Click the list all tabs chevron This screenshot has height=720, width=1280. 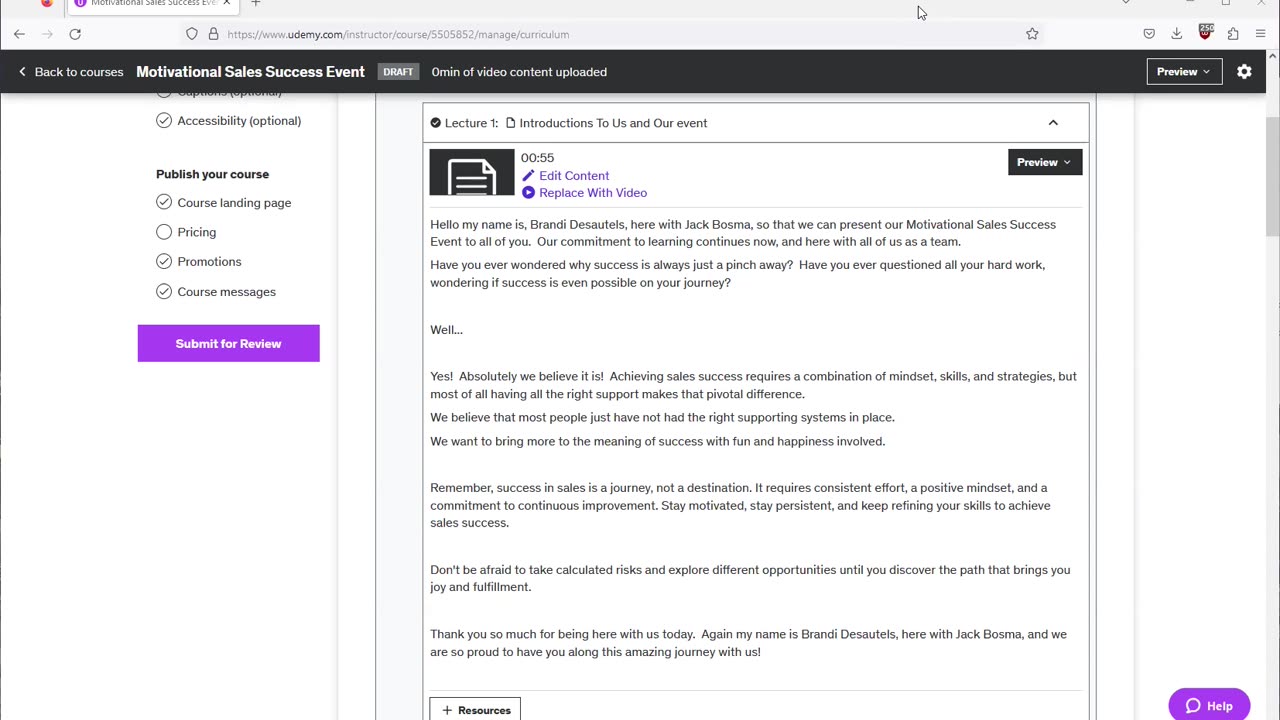coord(1126,3)
